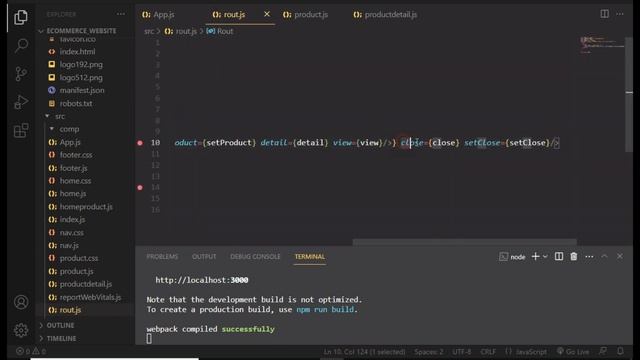
Task: Open editor more actions ellipsis
Action: click(620, 14)
